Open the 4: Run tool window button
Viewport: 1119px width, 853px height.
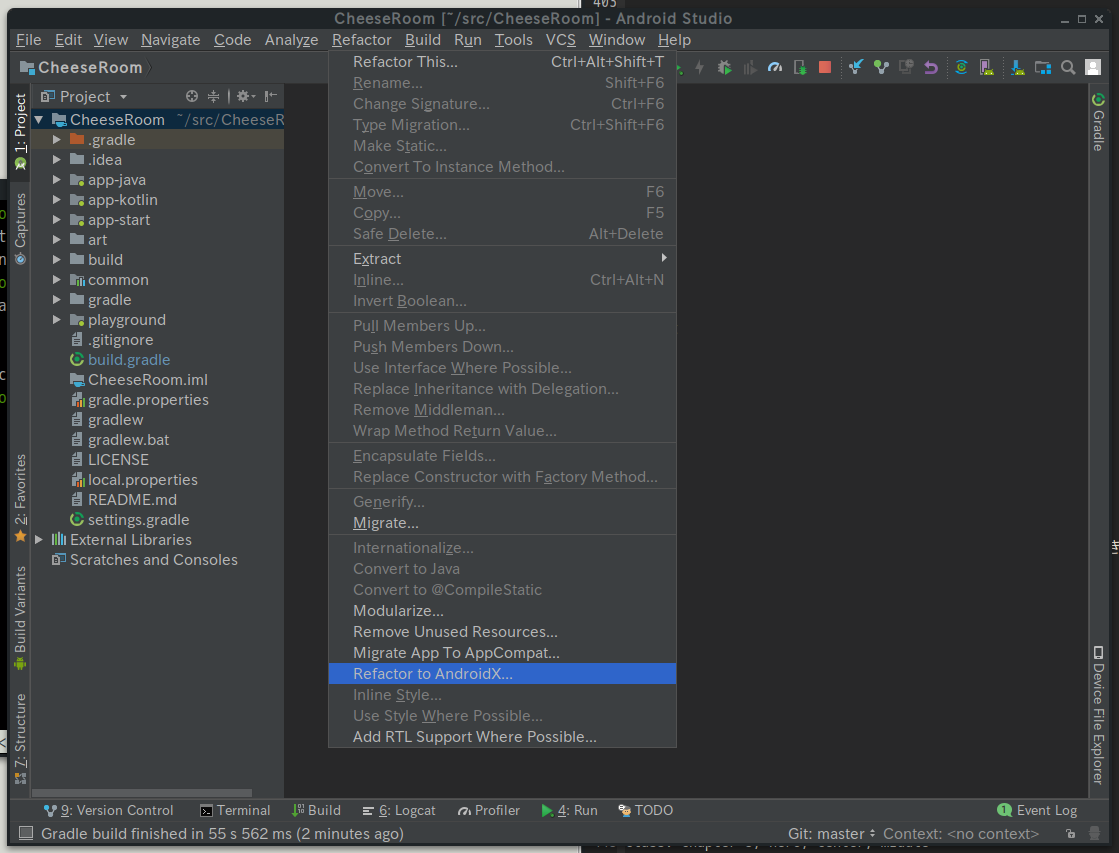coord(569,810)
